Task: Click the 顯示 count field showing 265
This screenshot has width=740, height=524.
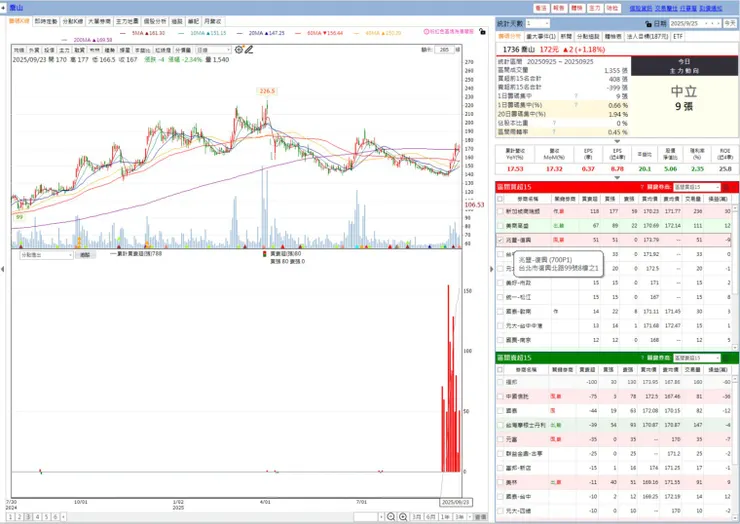Action: tap(444, 50)
